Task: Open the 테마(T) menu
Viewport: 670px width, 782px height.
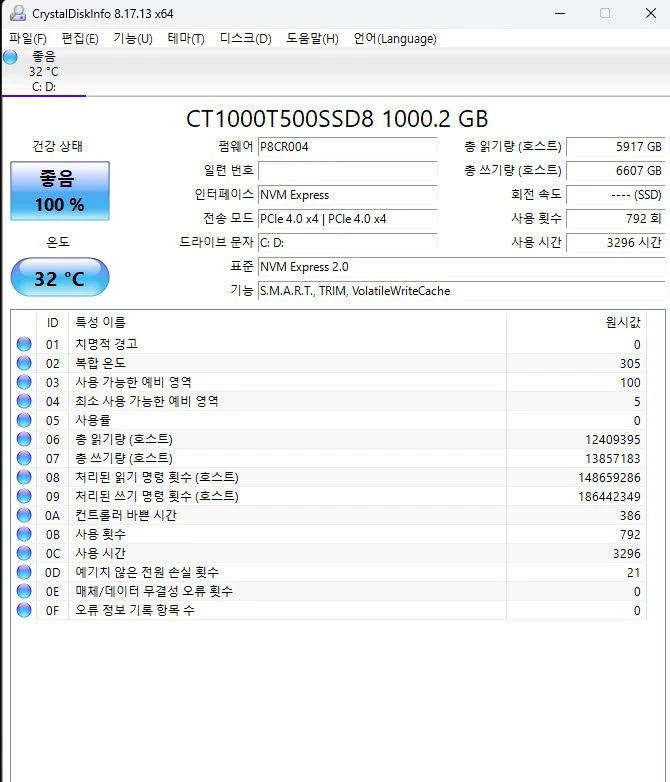Action: pos(186,38)
